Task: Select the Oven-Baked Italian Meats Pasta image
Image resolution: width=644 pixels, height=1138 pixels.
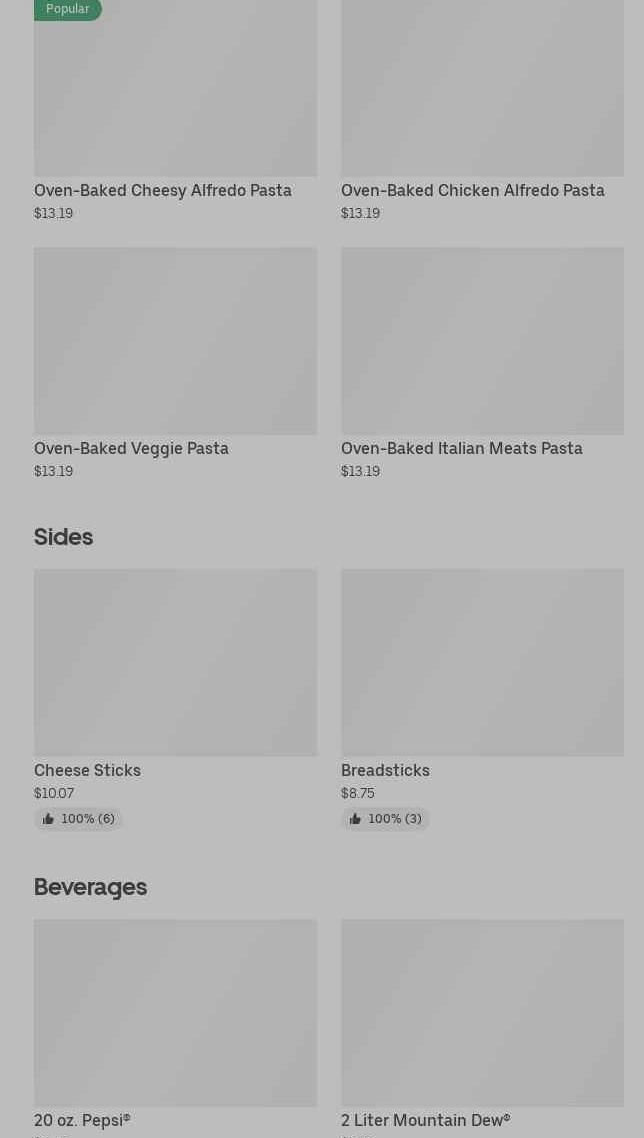Action: tap(482, 341)
